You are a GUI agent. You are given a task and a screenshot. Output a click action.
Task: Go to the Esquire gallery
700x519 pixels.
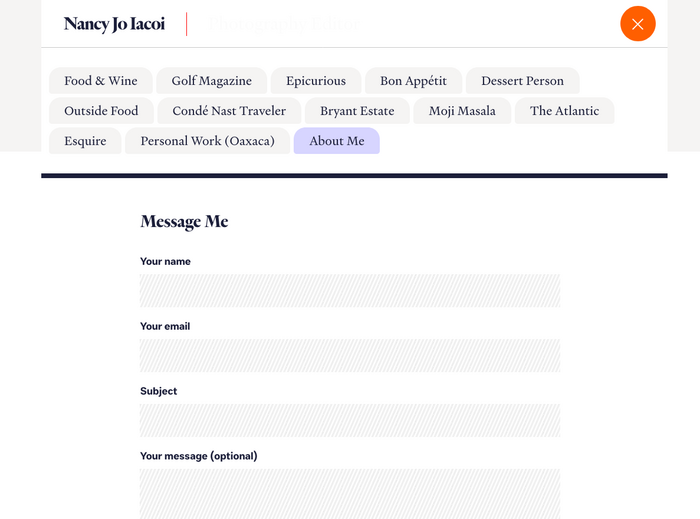click(x=85, y=141)
